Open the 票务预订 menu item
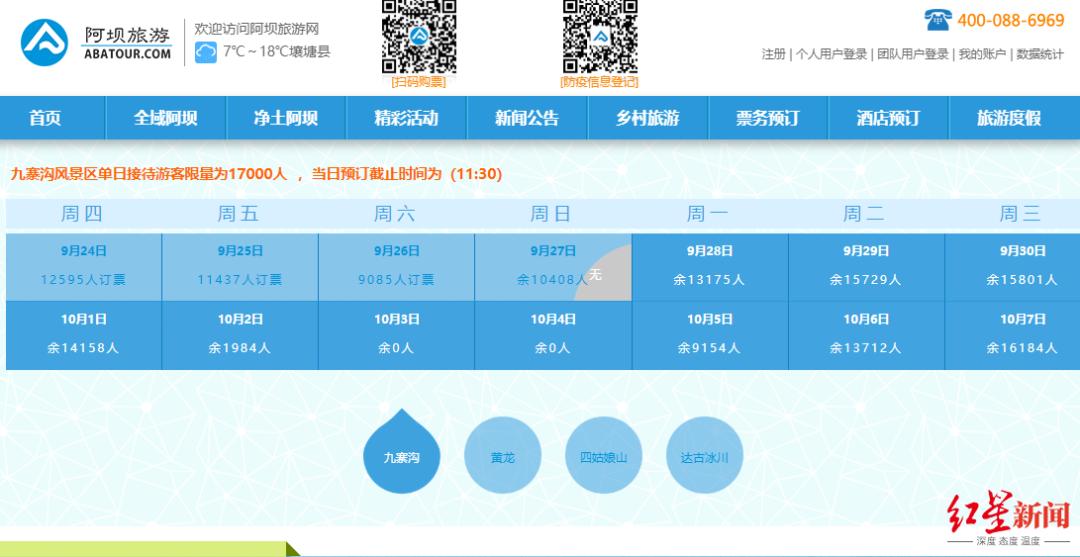Image resolution: width=1080 pixels, height=557 pixels. pyautogui.click(x=767, y=118)
